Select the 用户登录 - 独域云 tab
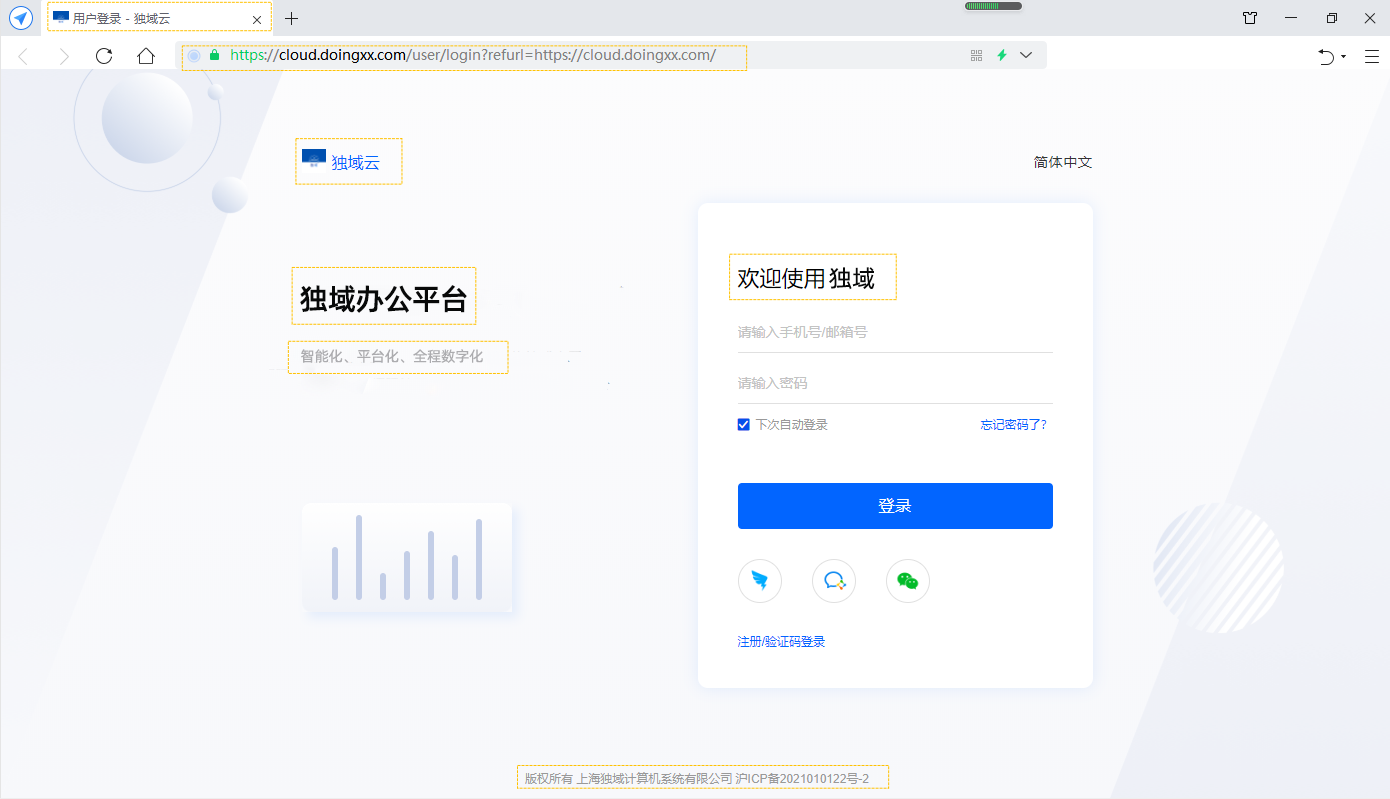The width and height of the screenshot is (1390, 799). point(150,19)
